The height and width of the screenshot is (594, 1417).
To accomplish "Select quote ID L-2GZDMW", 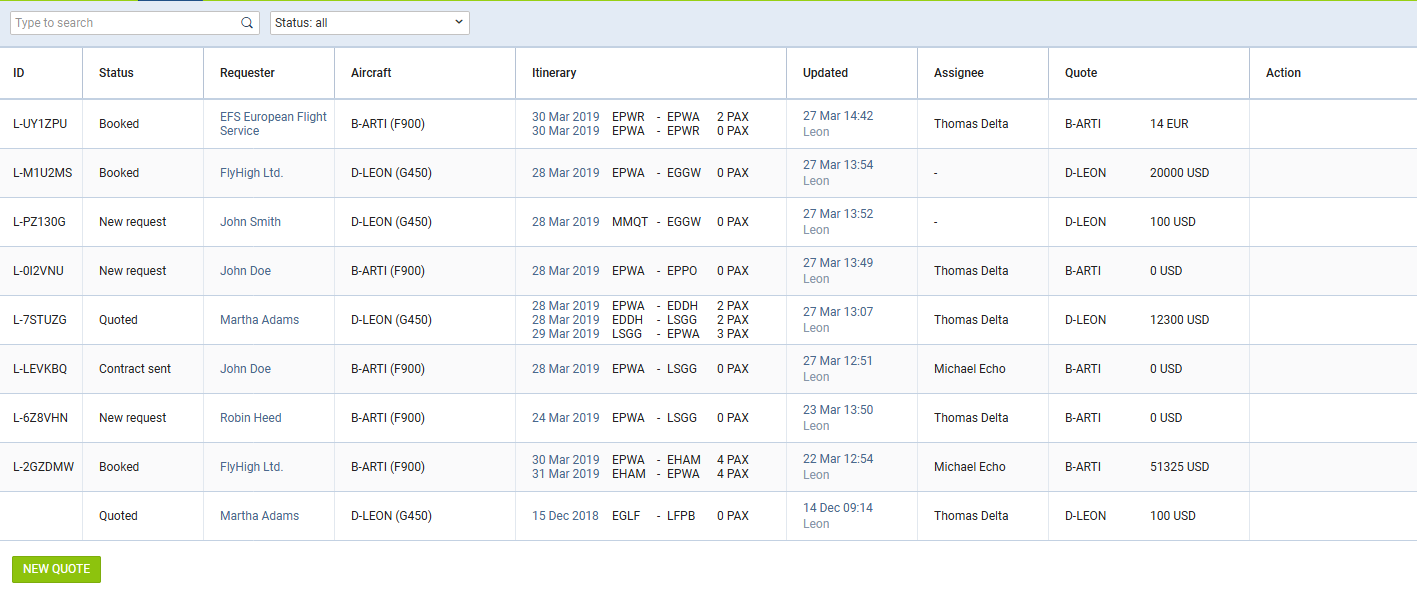I will tap(43, 467).
